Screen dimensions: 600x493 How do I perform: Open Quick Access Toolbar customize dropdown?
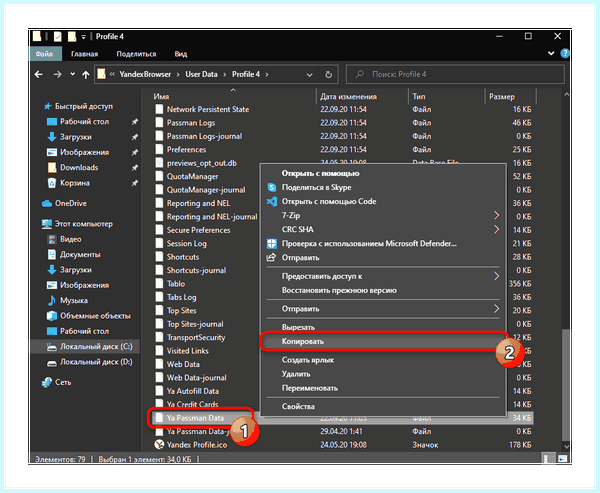click(x=83, y=37)
